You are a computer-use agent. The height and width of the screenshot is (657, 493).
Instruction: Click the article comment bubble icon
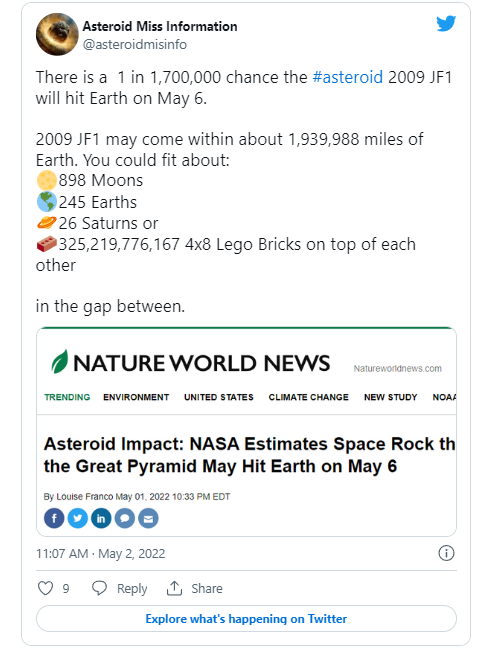click(124, 518)
